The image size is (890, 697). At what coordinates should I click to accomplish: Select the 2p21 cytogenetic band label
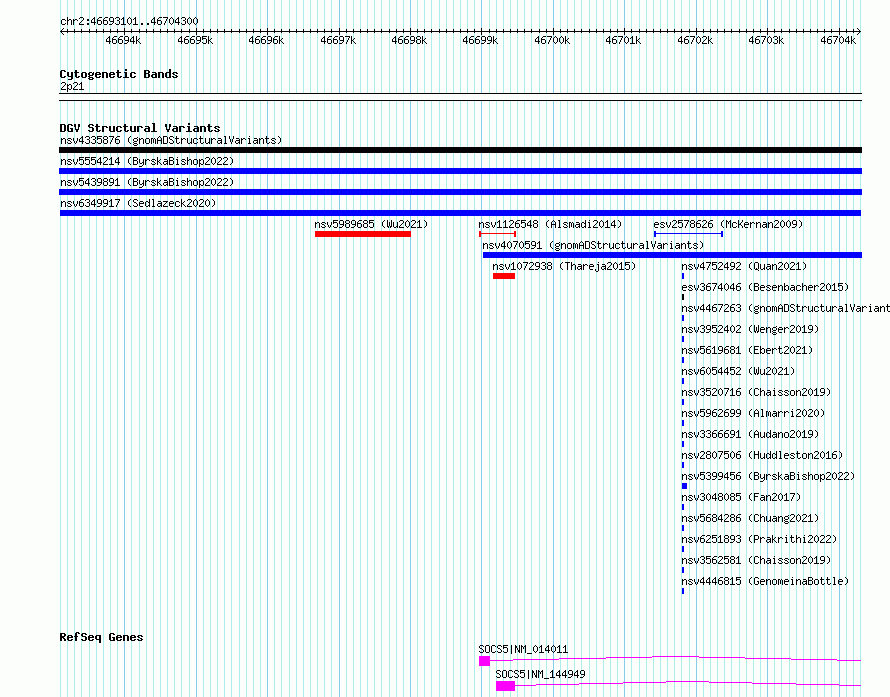click(x=72, y=86)
